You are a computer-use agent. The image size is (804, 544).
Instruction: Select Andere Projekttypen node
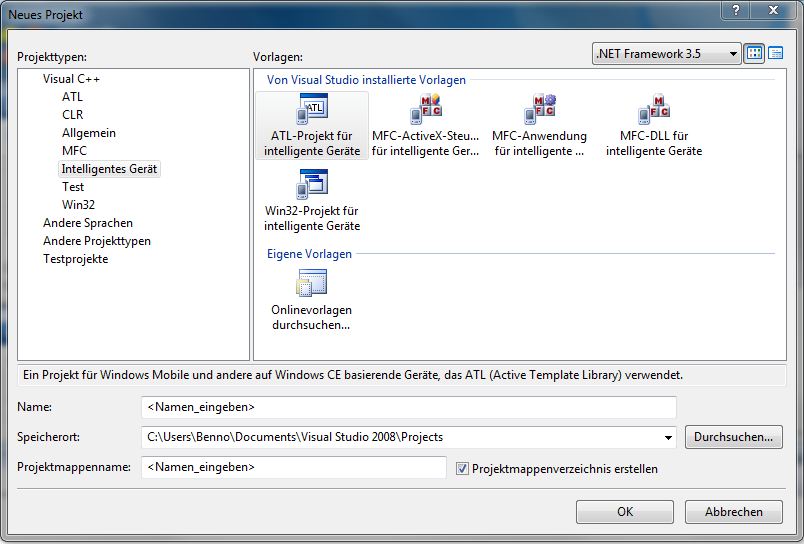point(97,241)
